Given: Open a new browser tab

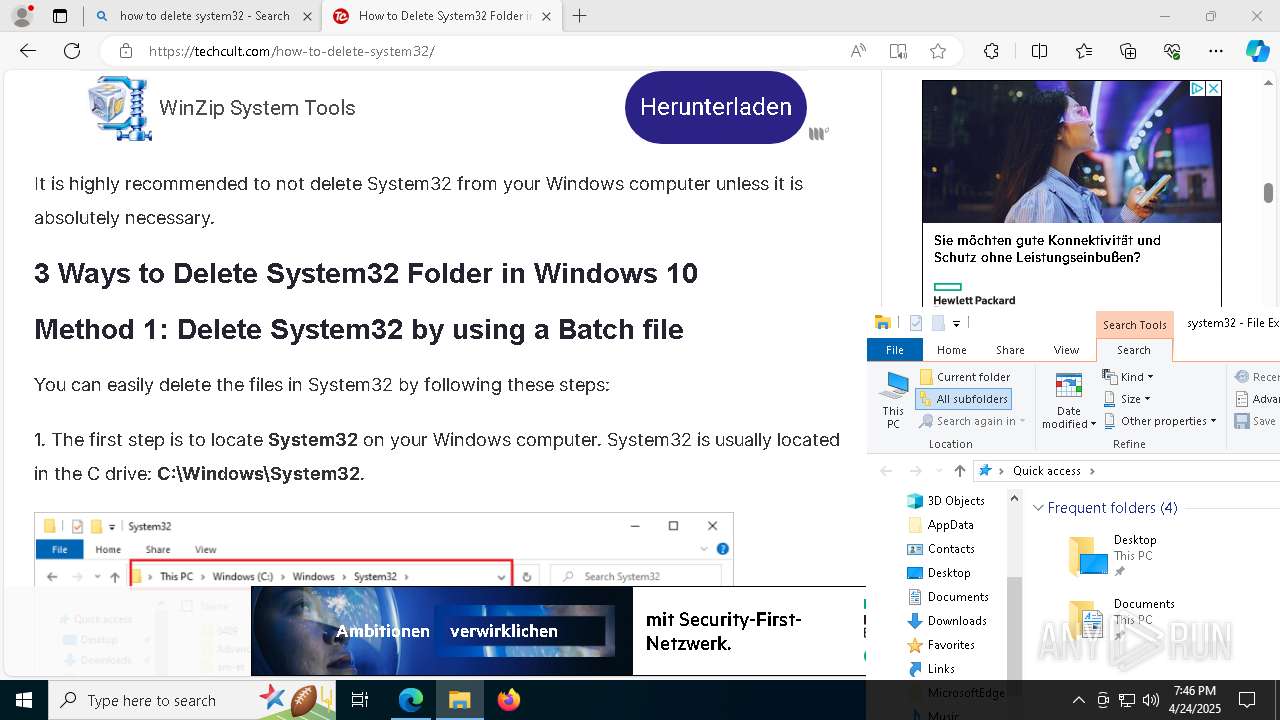Looking at the screenshot, I should [x=579, y=16].
